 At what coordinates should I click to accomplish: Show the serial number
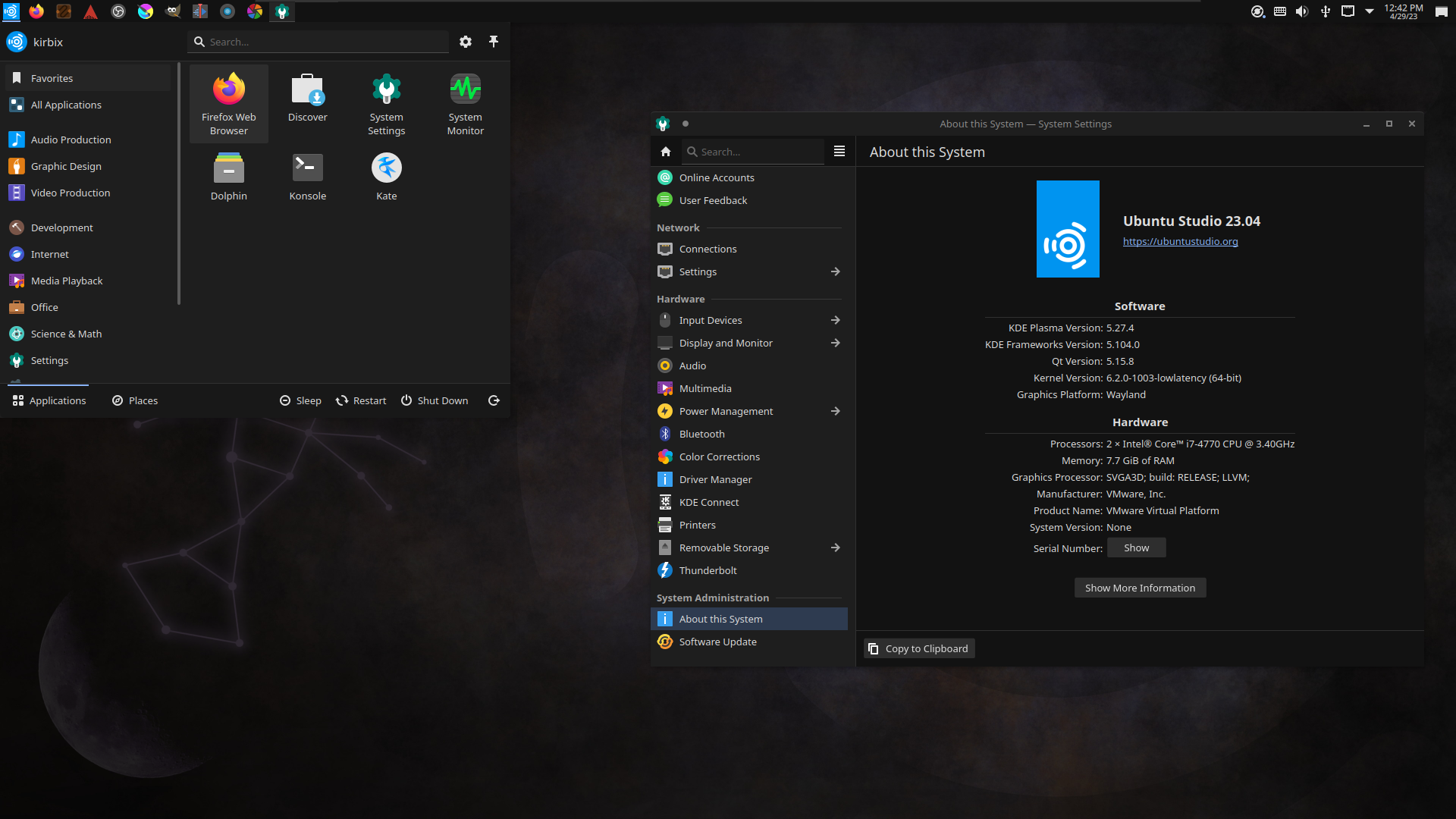tap(1136, 548)
